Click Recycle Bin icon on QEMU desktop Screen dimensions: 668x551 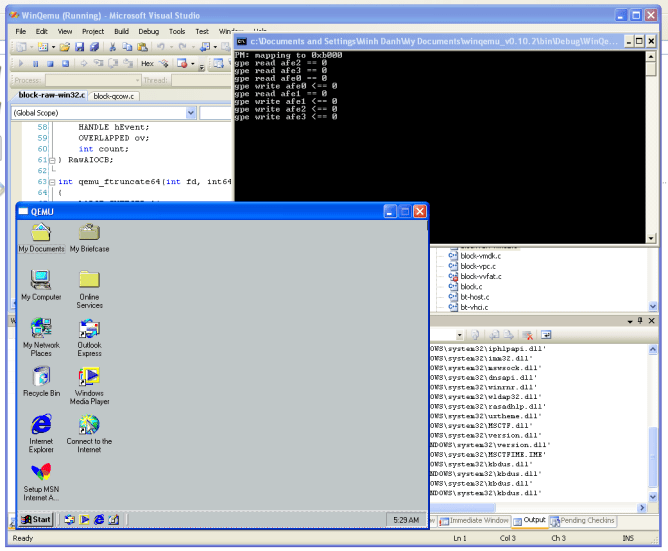pos(41,381)
